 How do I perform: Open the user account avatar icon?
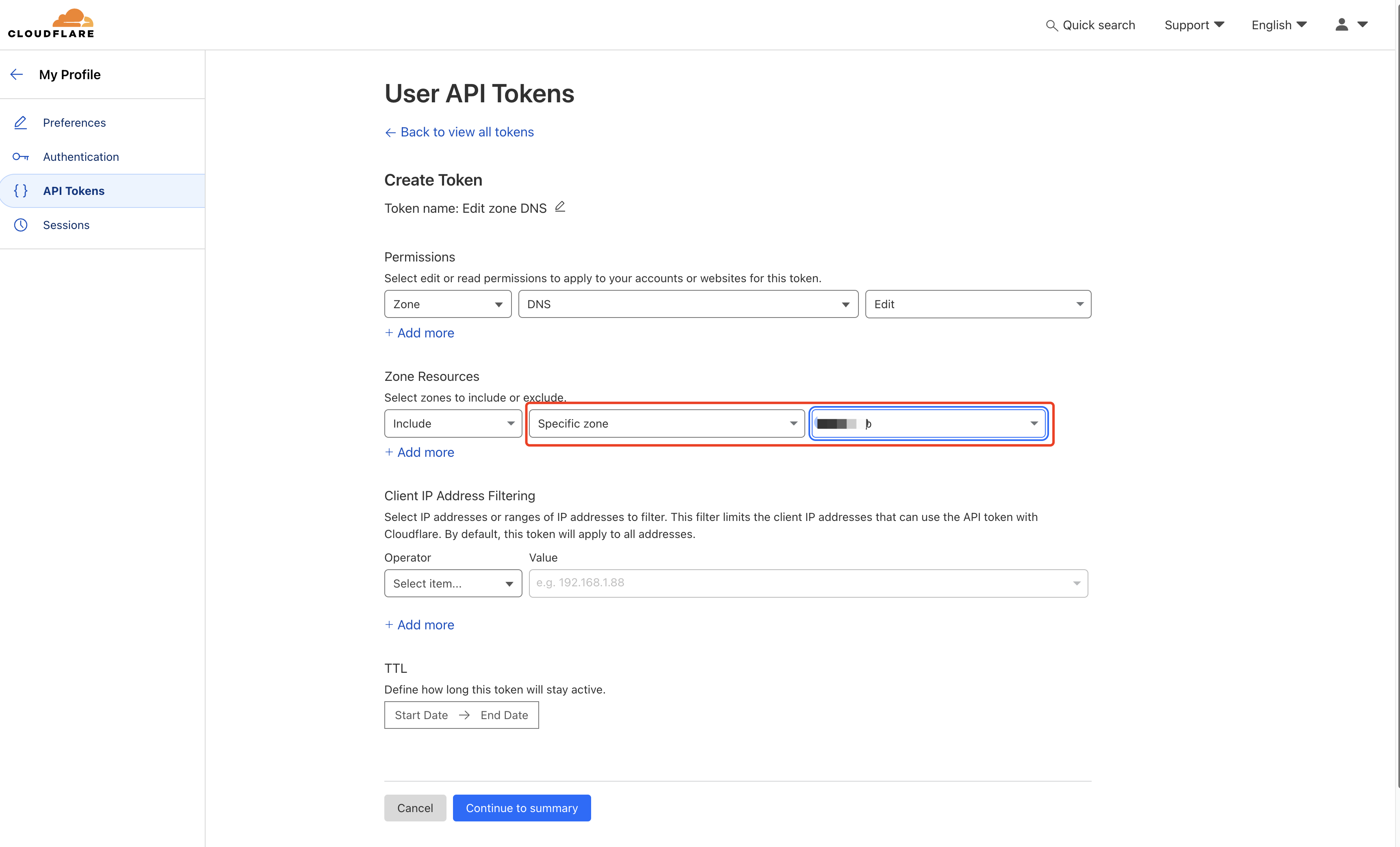click(1341, 24)
